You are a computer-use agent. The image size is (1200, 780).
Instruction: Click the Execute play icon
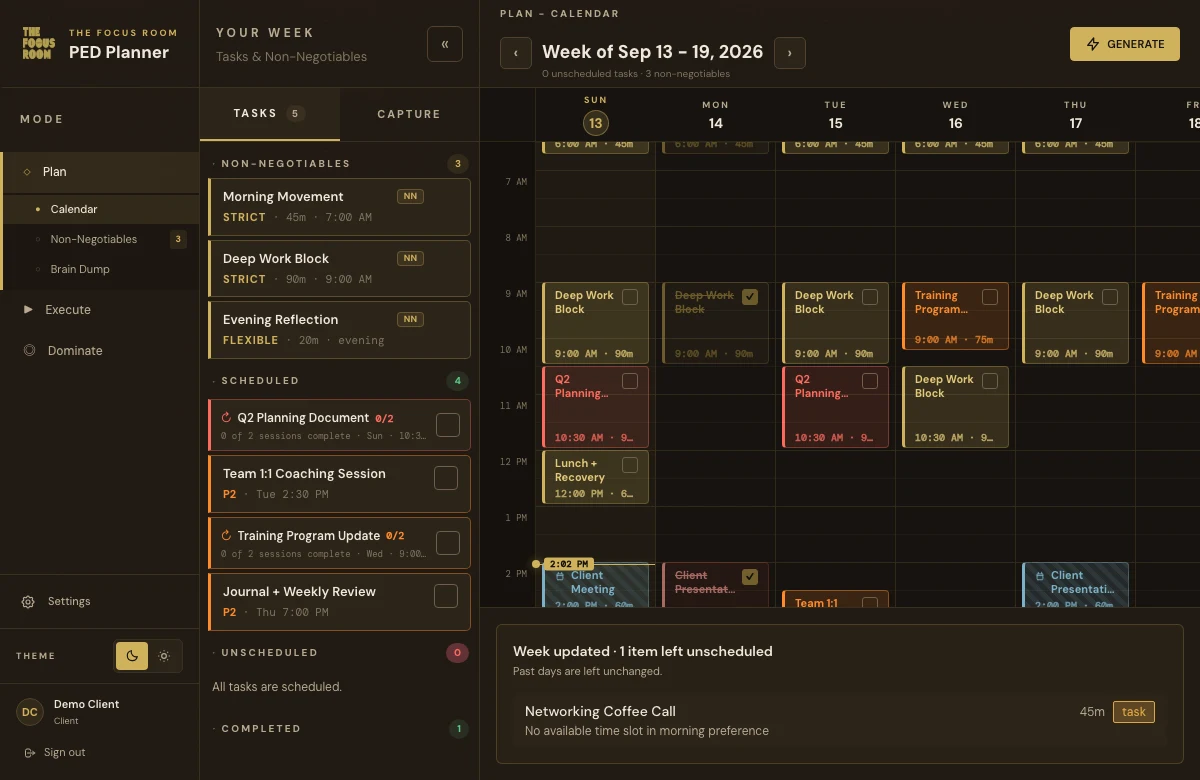(28, 310)
